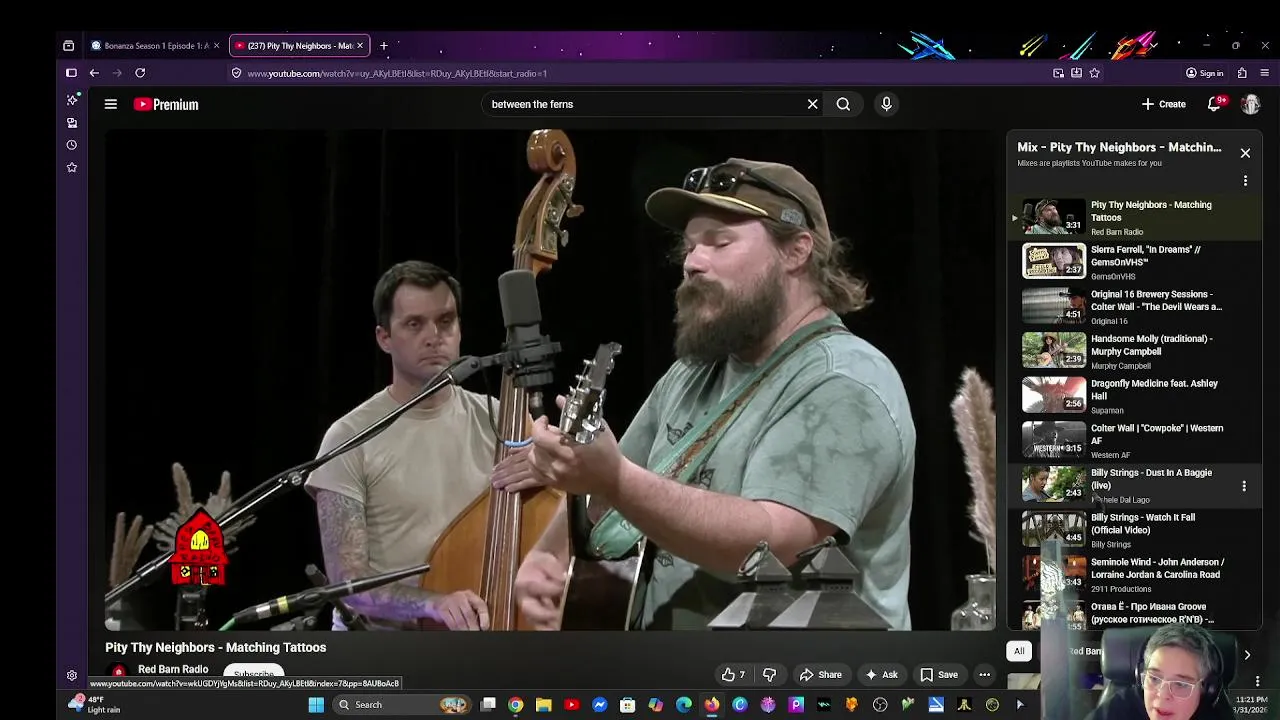Show next filter chips with right chevron
This screenshot has width=1280, height=720.
coord(1247,655)
